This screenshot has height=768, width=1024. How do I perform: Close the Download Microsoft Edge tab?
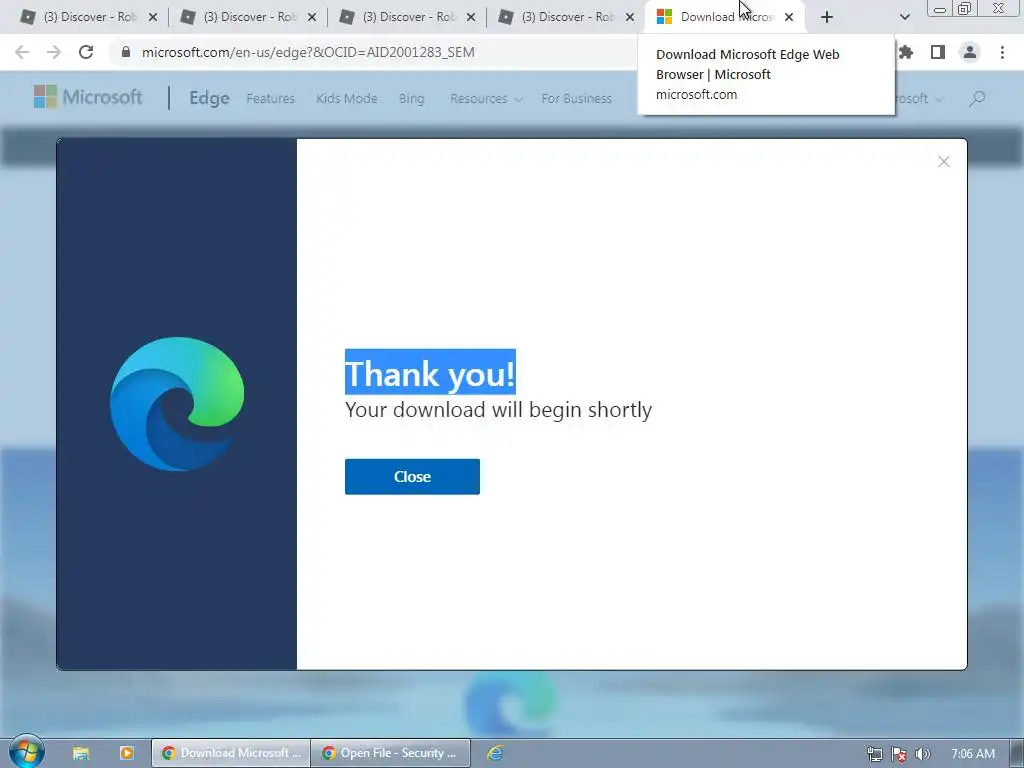click(789, 17)
